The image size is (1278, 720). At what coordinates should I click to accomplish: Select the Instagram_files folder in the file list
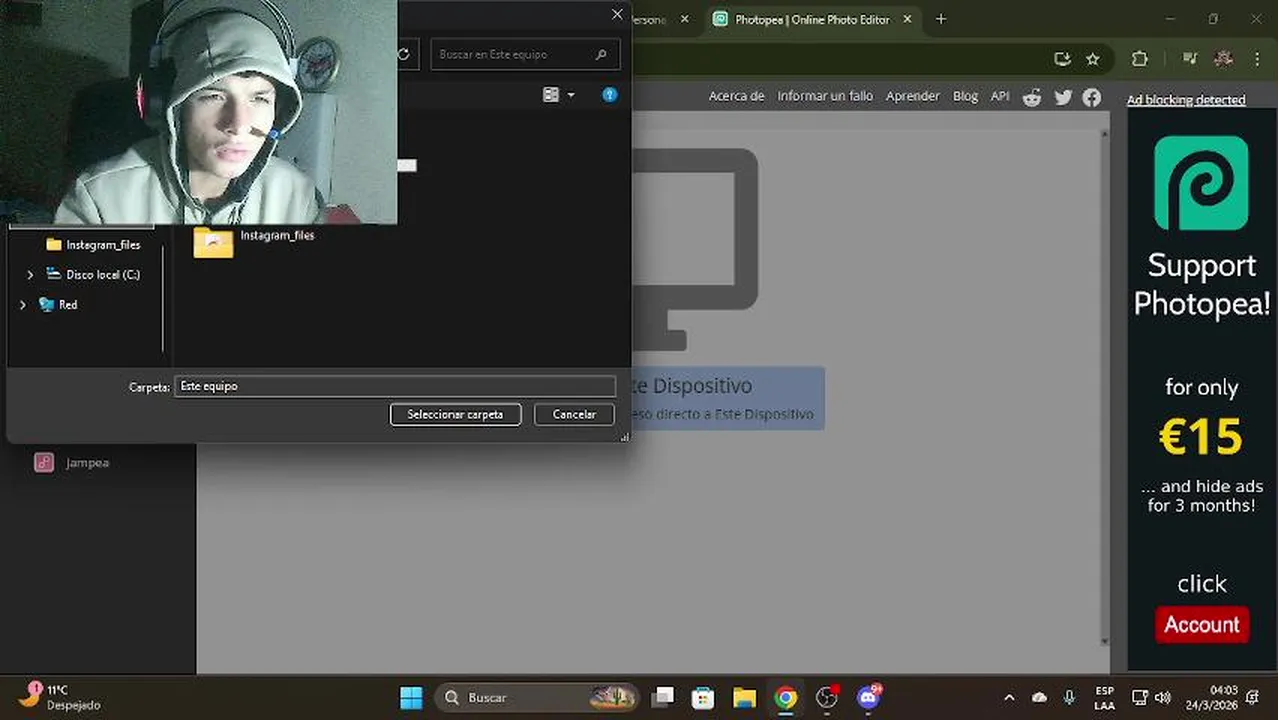255,241
